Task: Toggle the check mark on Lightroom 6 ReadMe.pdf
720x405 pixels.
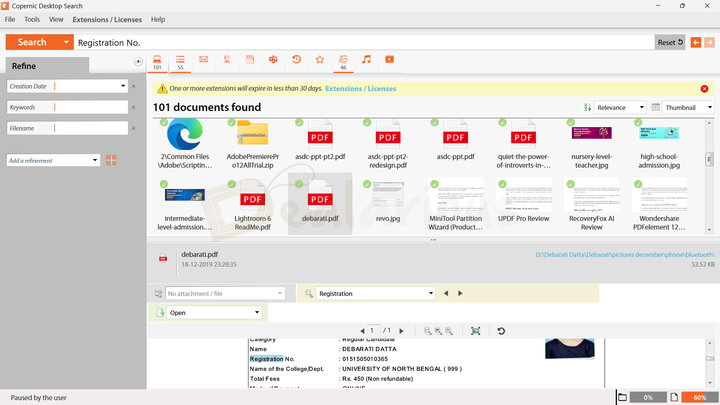Action: point(231,184)
